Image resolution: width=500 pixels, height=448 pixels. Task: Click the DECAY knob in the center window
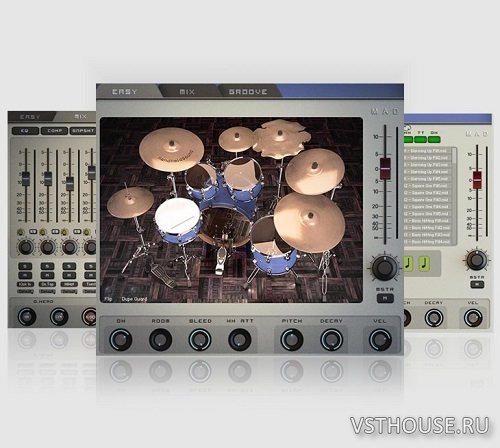coord(331,340)
